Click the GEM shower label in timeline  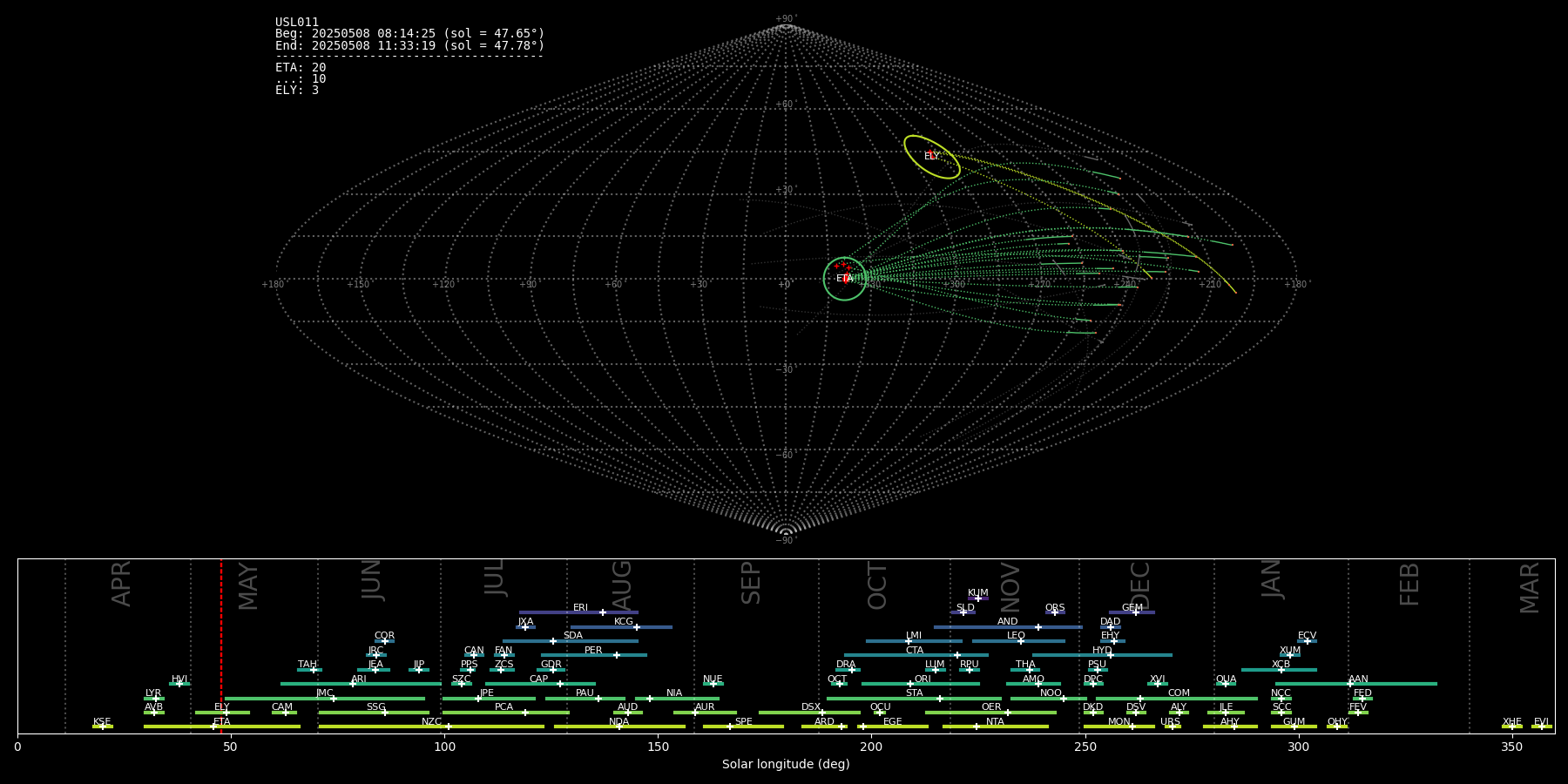pyautogui.click(x=1132, y=607)
